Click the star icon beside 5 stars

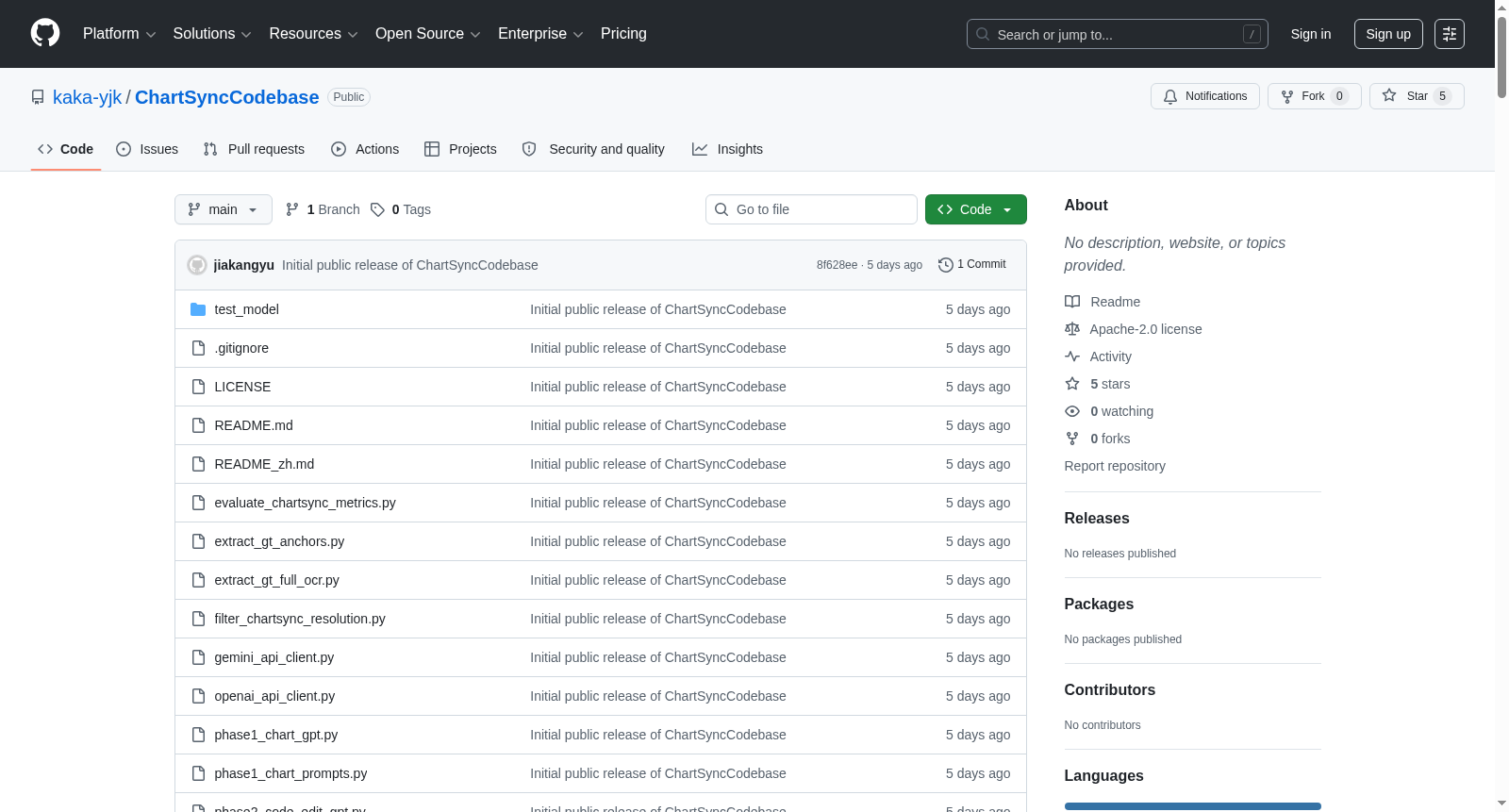pos(1072,384)
